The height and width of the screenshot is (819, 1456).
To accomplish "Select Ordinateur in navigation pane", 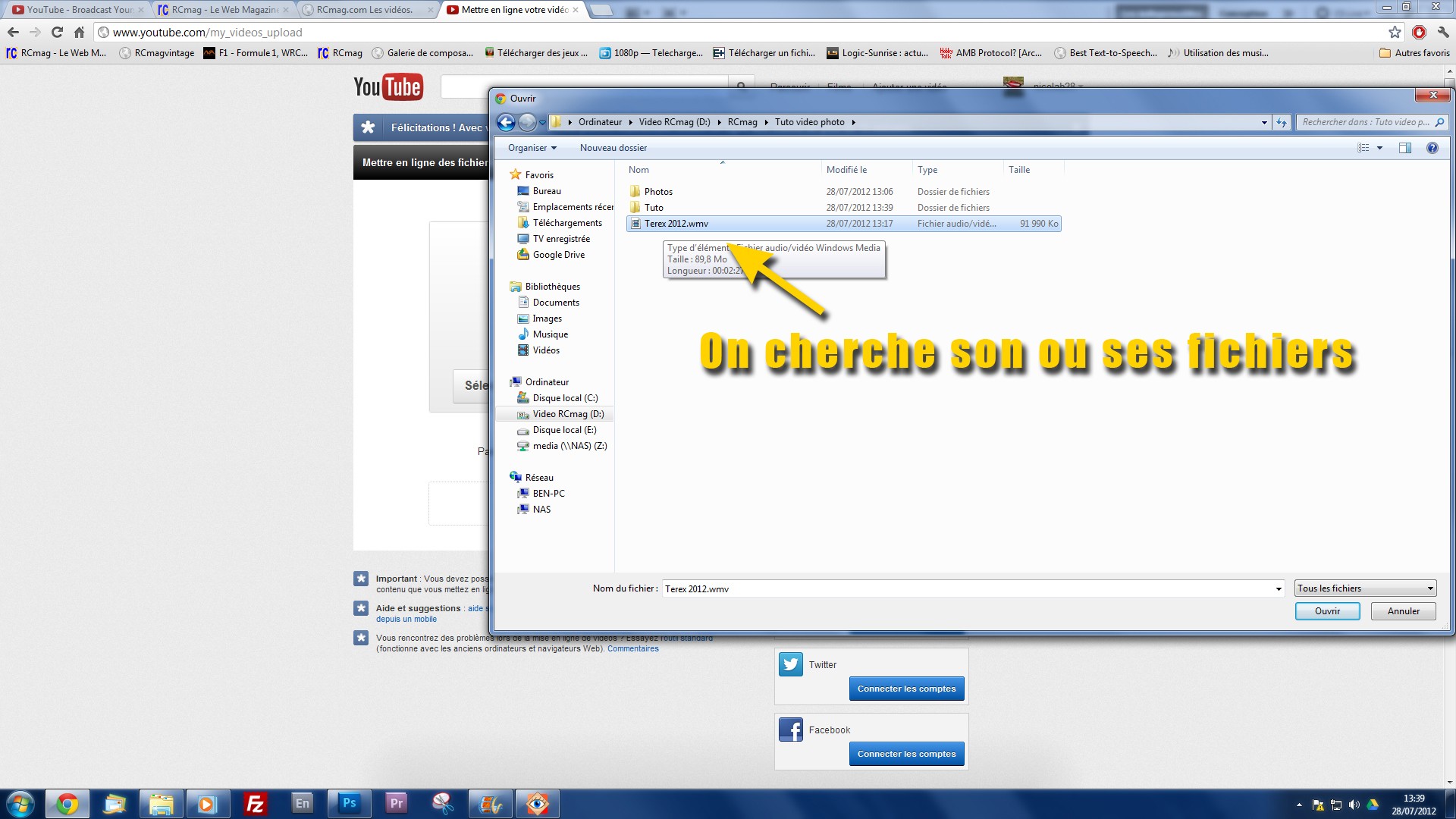I will coord(547,382).
